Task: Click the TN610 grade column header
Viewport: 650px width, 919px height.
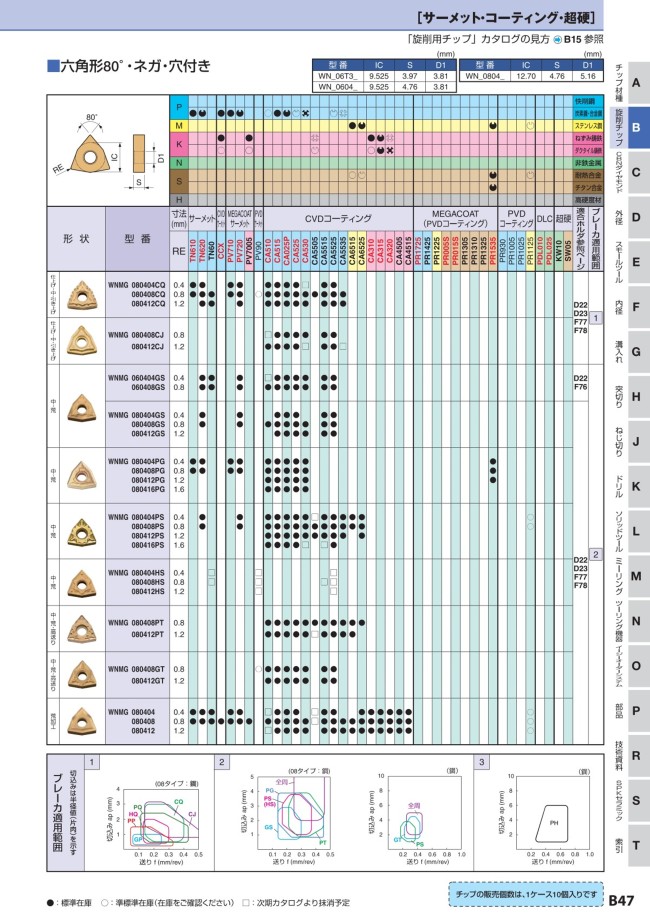Action: (x=193, y=253)
